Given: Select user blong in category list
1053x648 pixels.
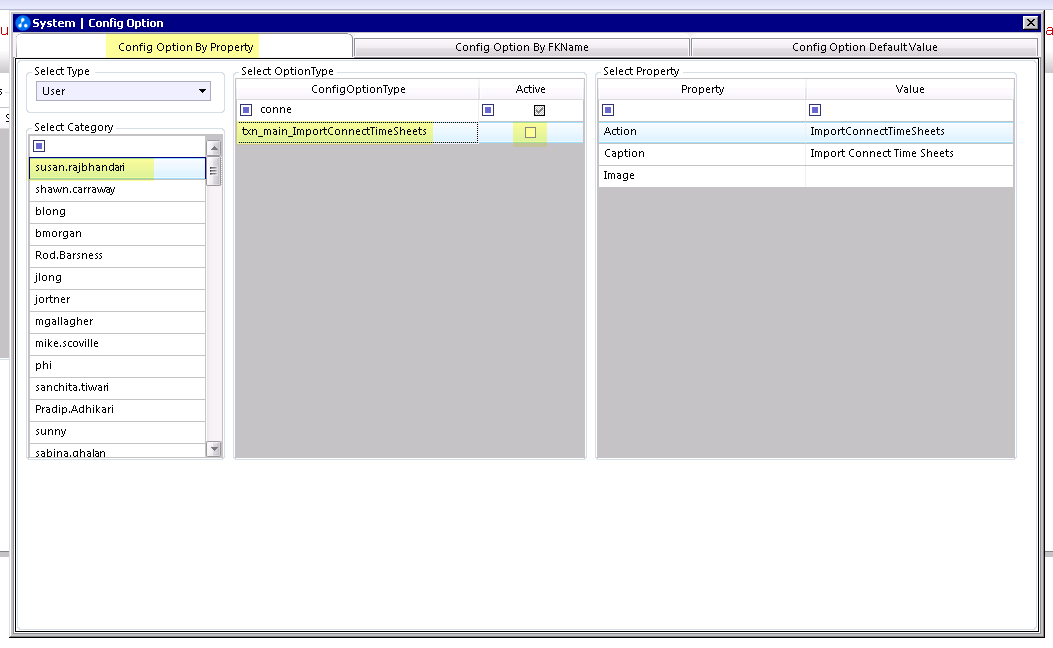Looking at the screenshot, I should 118,212.
